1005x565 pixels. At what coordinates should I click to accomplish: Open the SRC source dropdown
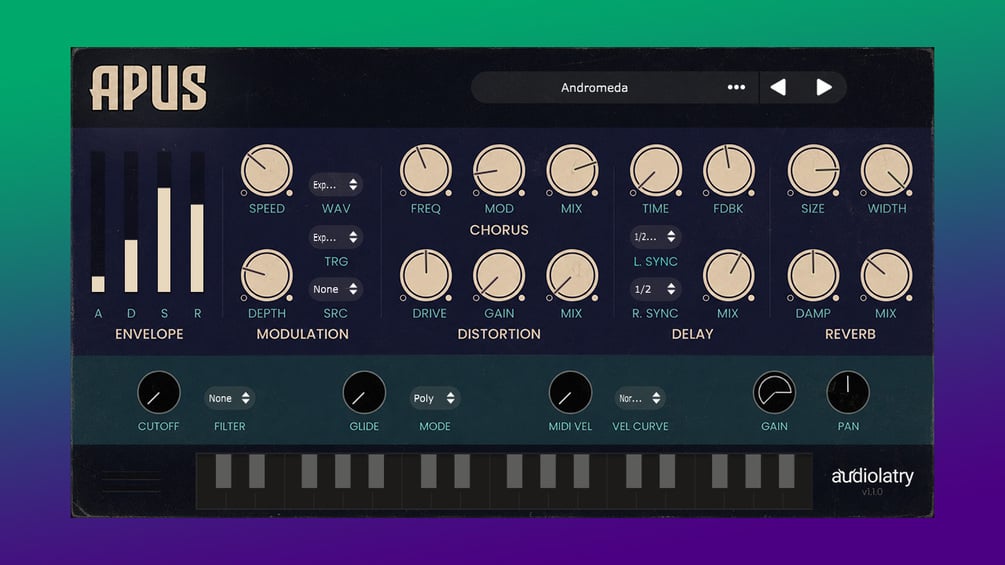[335, 289]
